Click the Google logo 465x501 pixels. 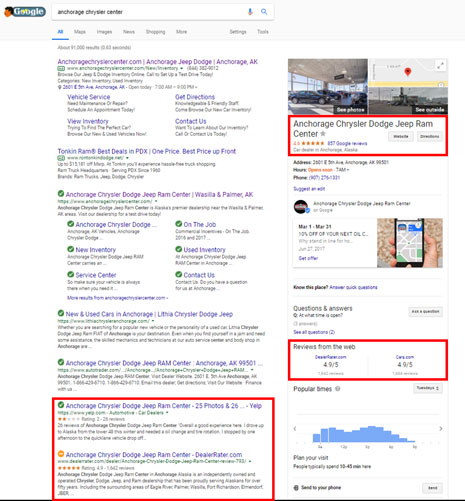tap(25, 12)
